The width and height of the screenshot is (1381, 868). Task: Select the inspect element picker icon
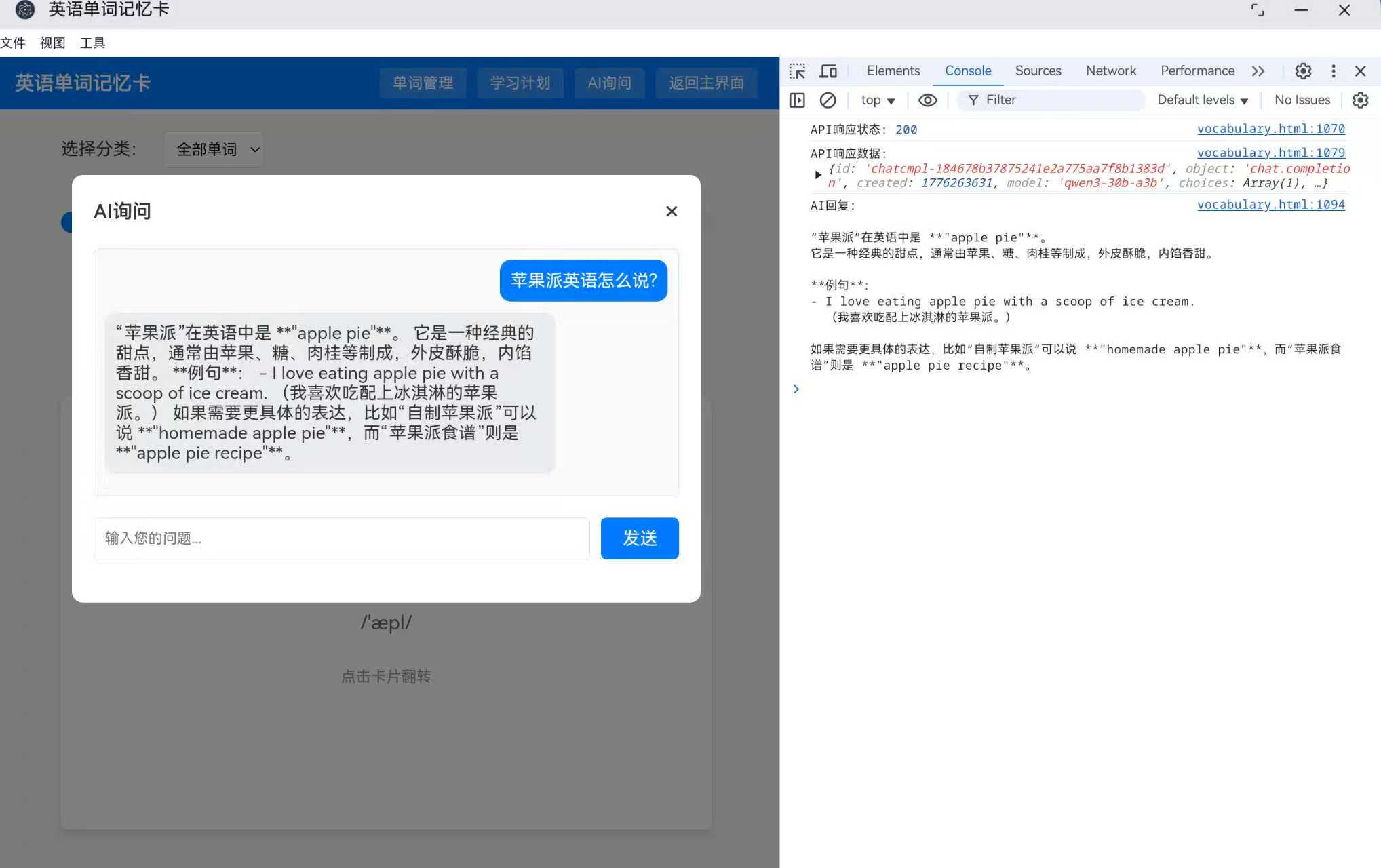[797, 71]
